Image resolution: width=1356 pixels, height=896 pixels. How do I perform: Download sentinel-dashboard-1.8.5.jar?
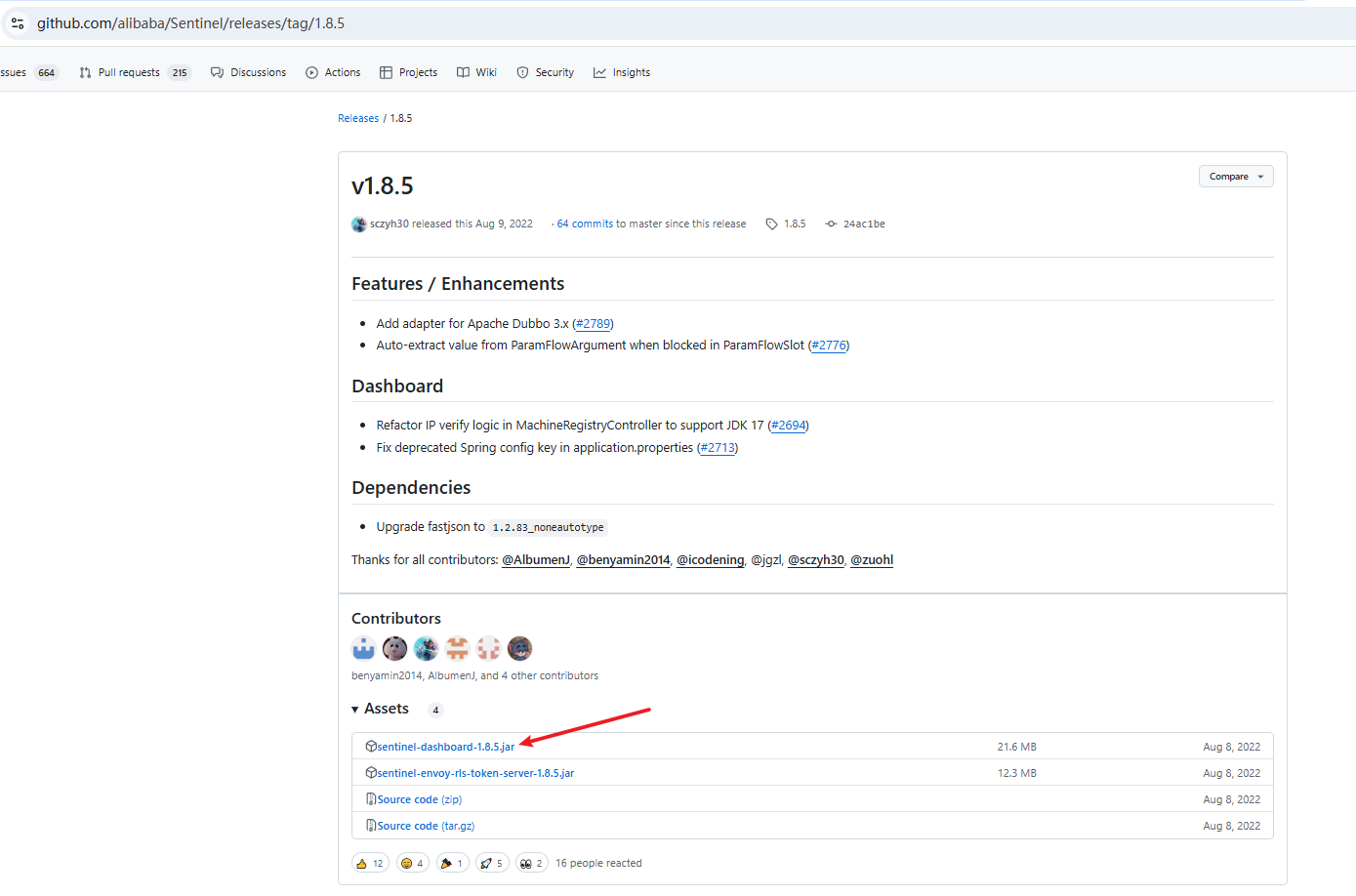pyautogui.click(x=446, y=747)
